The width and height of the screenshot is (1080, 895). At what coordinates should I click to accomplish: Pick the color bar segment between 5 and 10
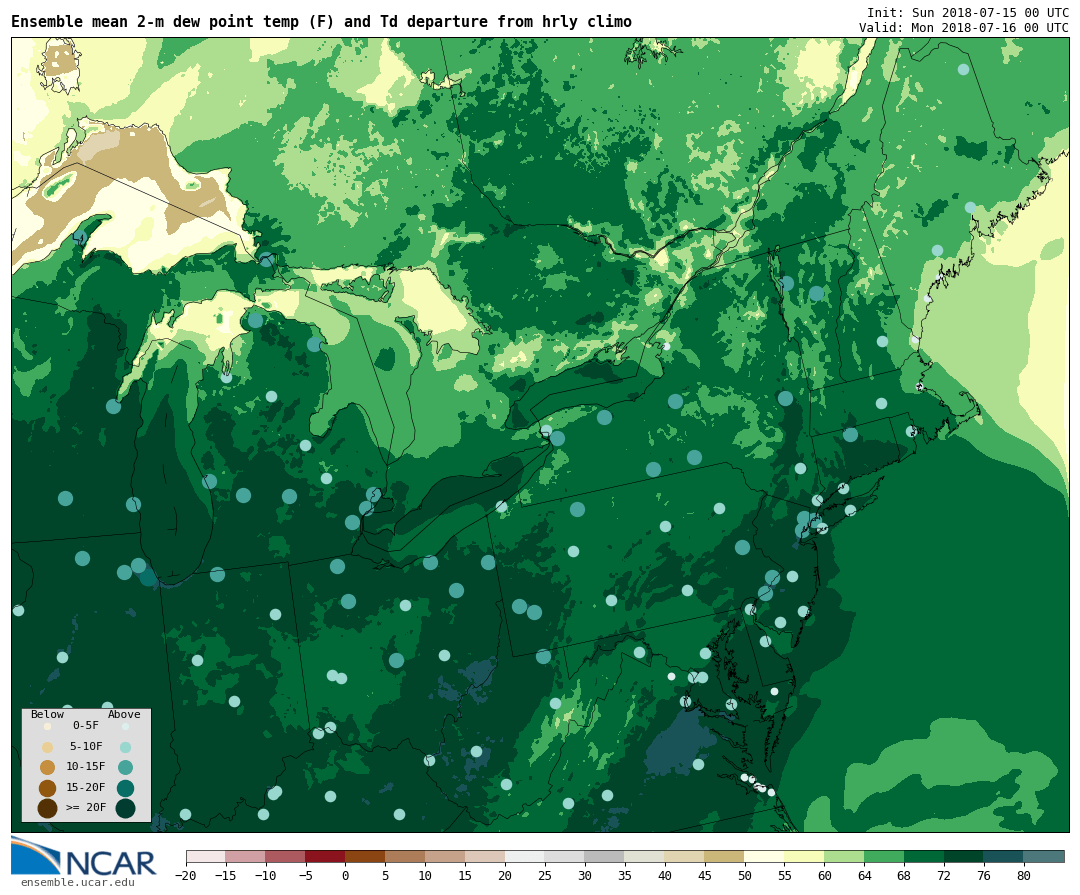point(405,856)
